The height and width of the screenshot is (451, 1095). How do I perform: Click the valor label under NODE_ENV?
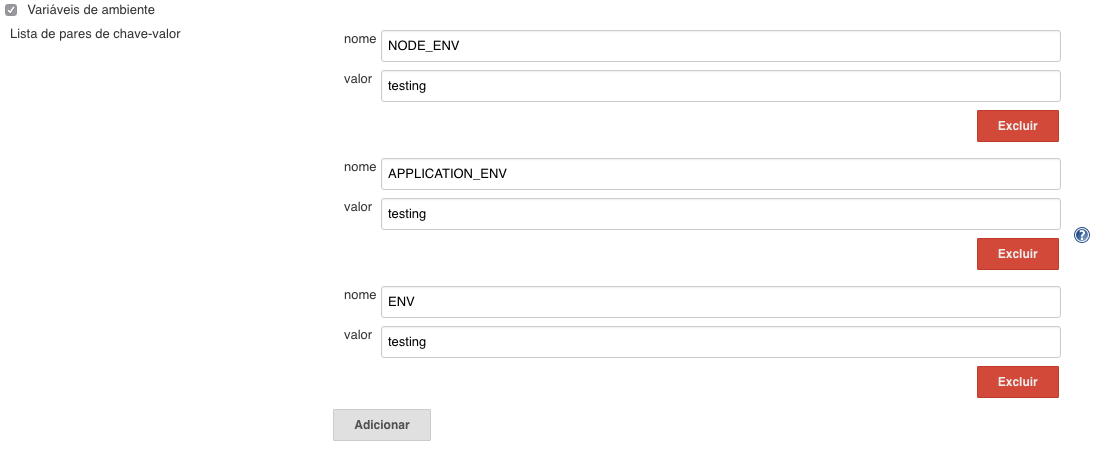[x=358, y=79]
